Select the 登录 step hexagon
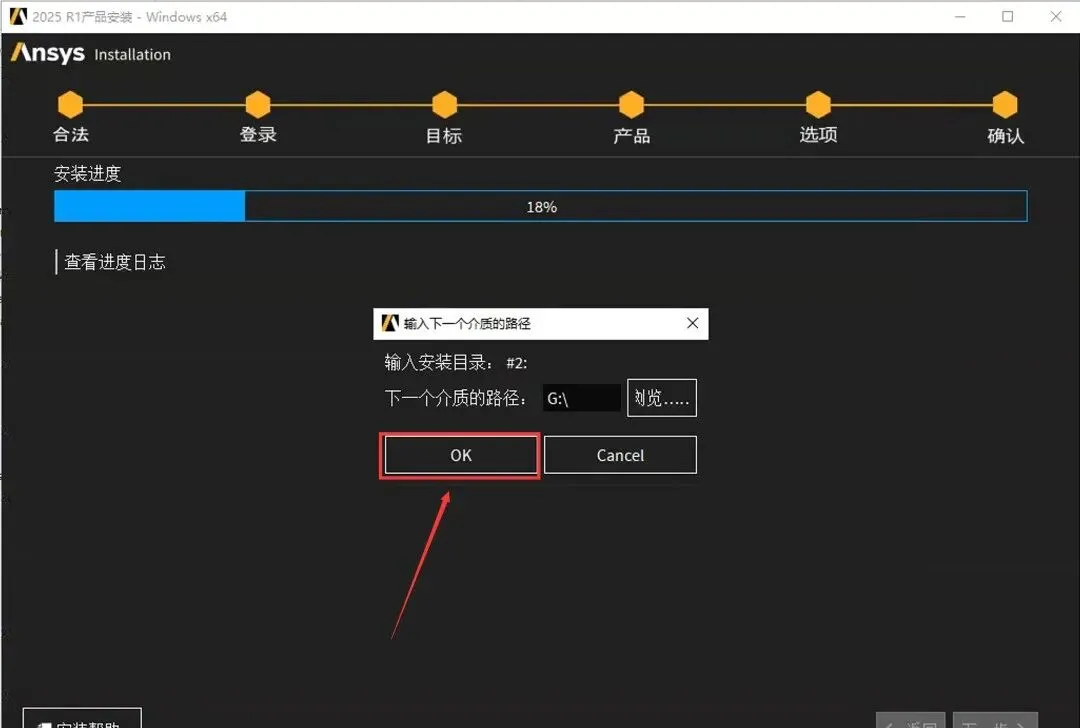The height and width of the screenshot is (728, 1080). pos(258,105)
